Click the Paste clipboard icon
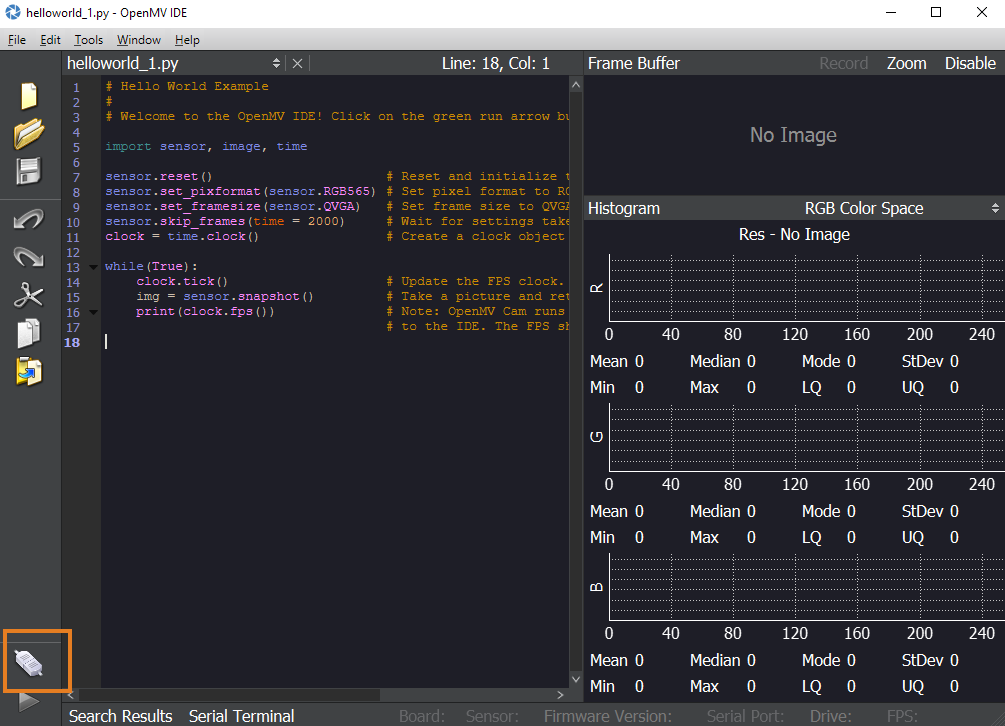Screen dimensions: 1005x726 click(29, 371)
